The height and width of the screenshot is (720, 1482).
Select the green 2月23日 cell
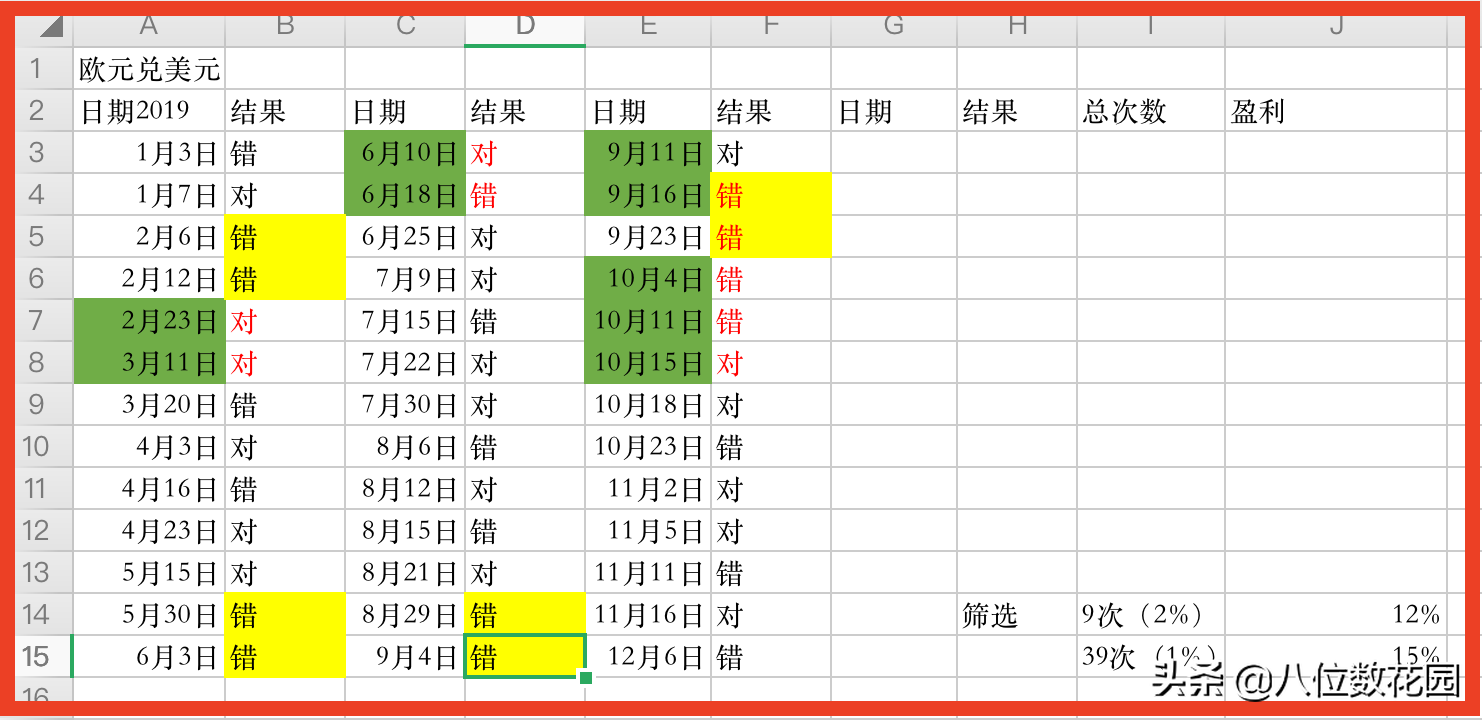tap(150, 321)
